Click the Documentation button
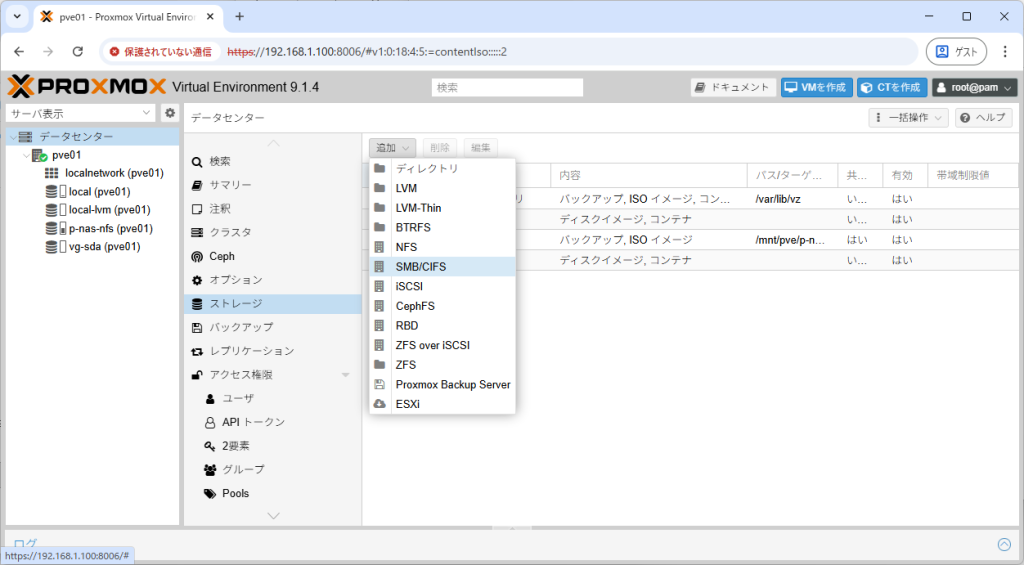 coord(733,87)
